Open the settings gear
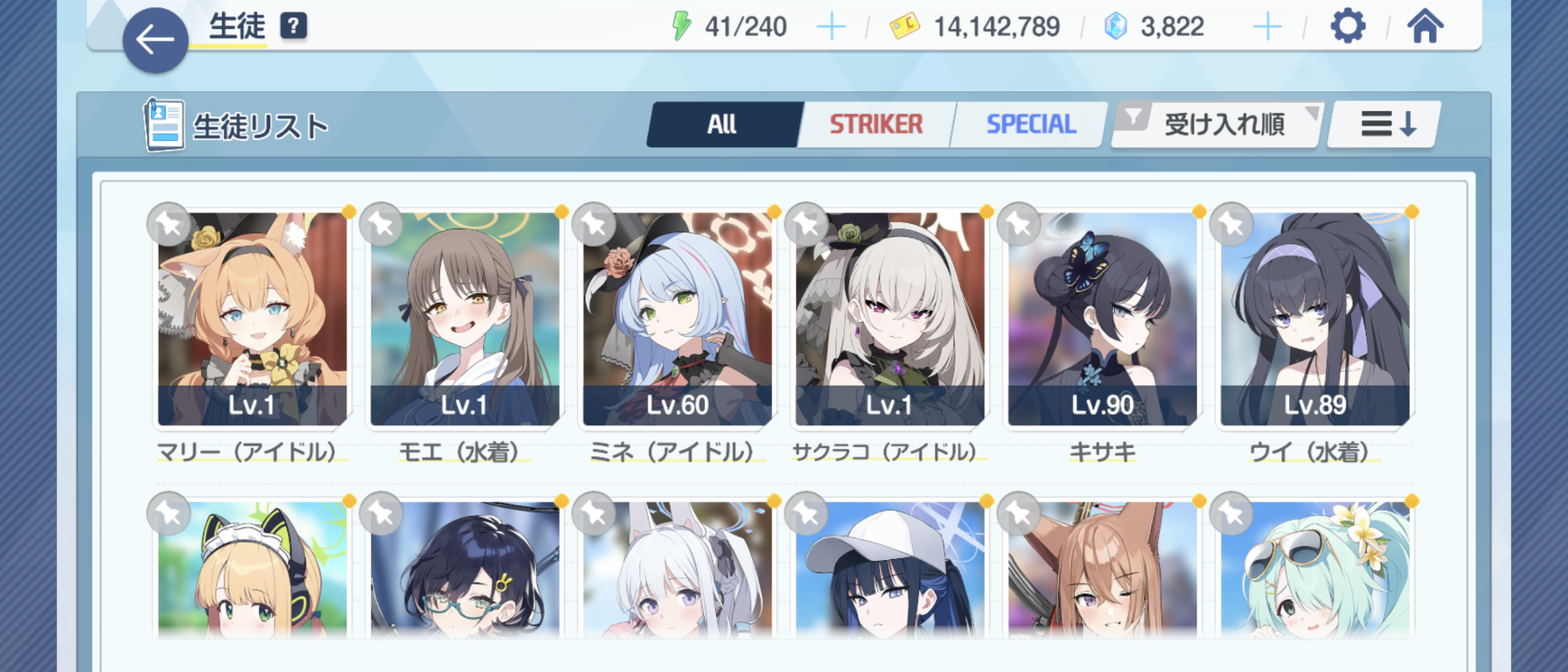The height and width of the screenshot is (672, 1568). [x=1348, y=26]
